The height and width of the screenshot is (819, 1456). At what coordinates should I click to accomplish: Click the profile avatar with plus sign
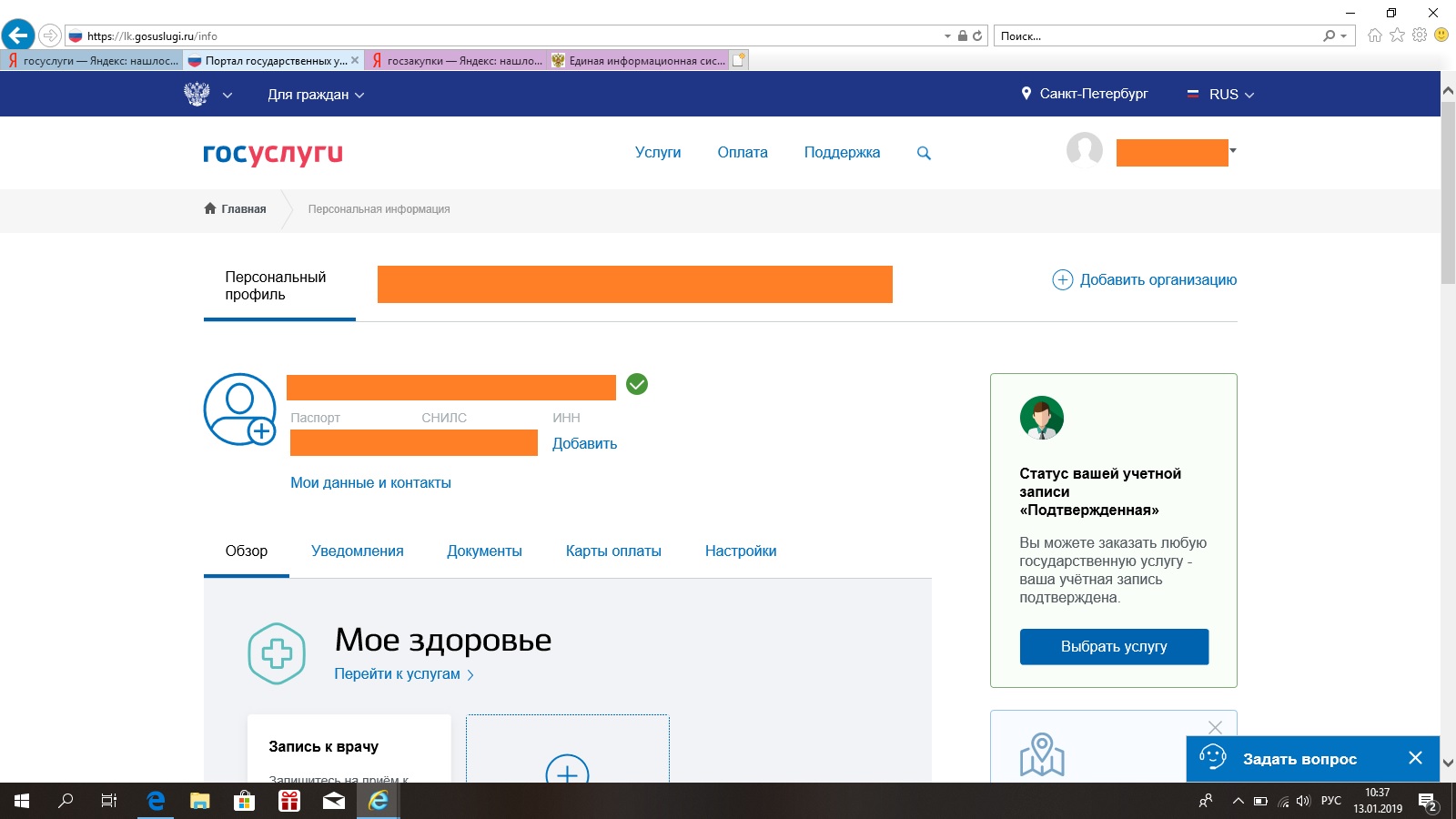click(239, 409)
